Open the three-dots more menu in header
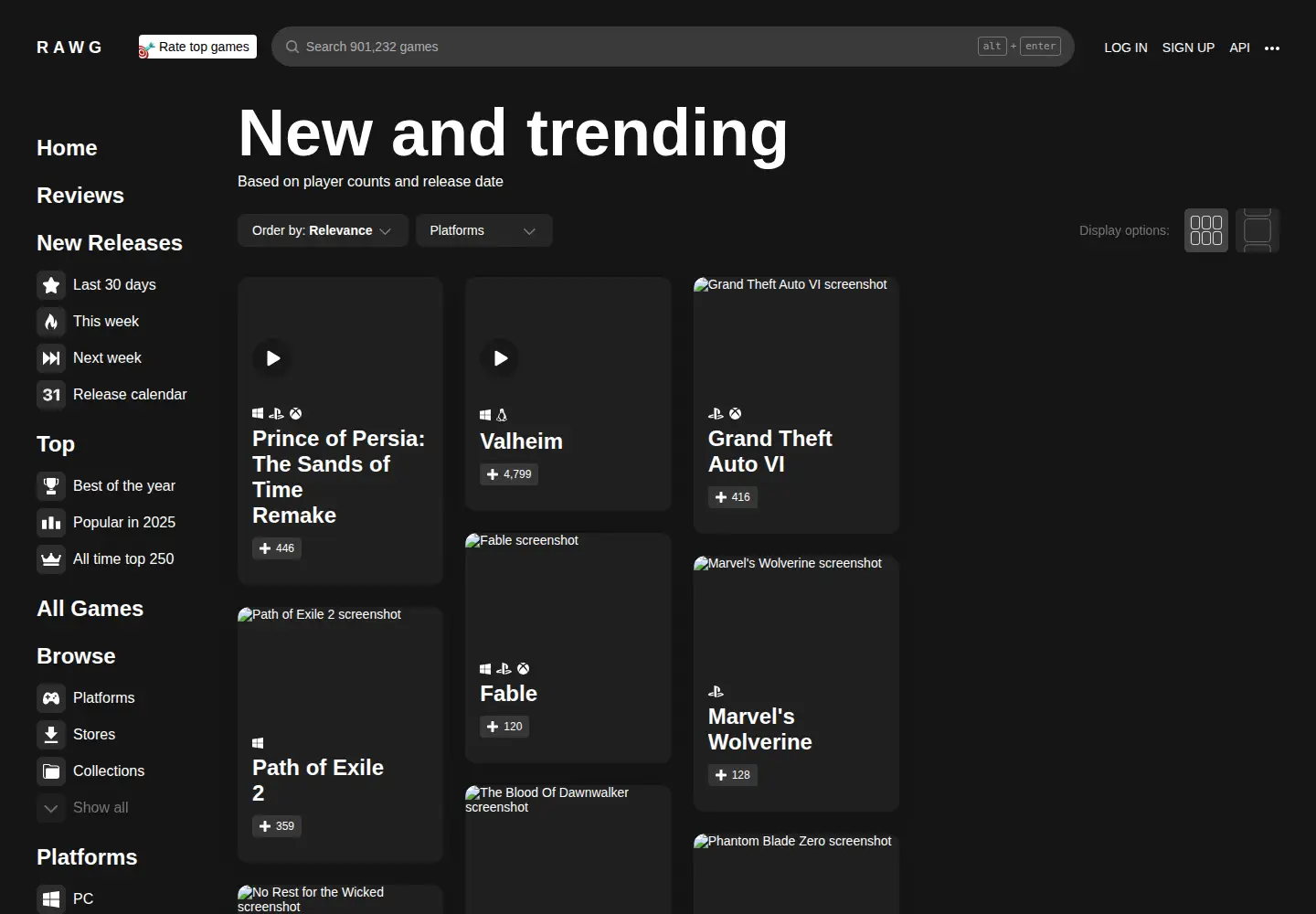Image resolution: width=1316 pixels, height=914 pixels. [1272, 48]
